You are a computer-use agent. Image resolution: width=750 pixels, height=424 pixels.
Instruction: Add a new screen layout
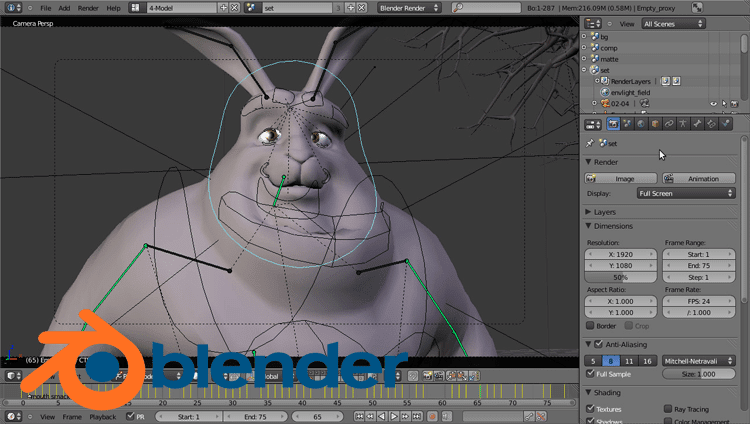pos(223,8)
